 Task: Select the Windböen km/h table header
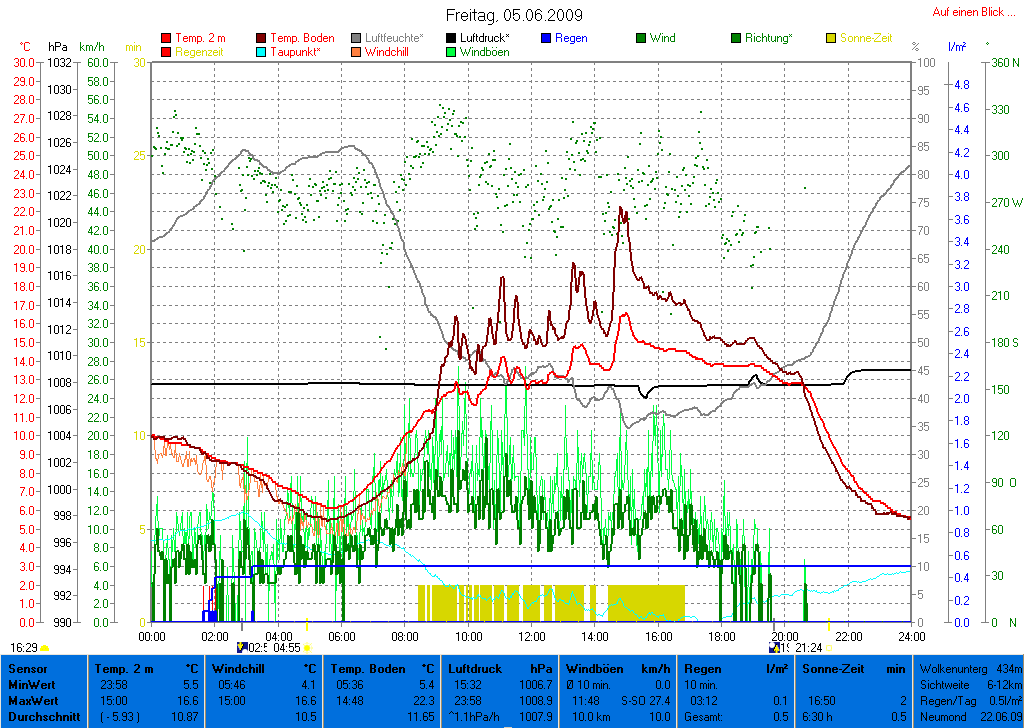click(x=618, y=668)
